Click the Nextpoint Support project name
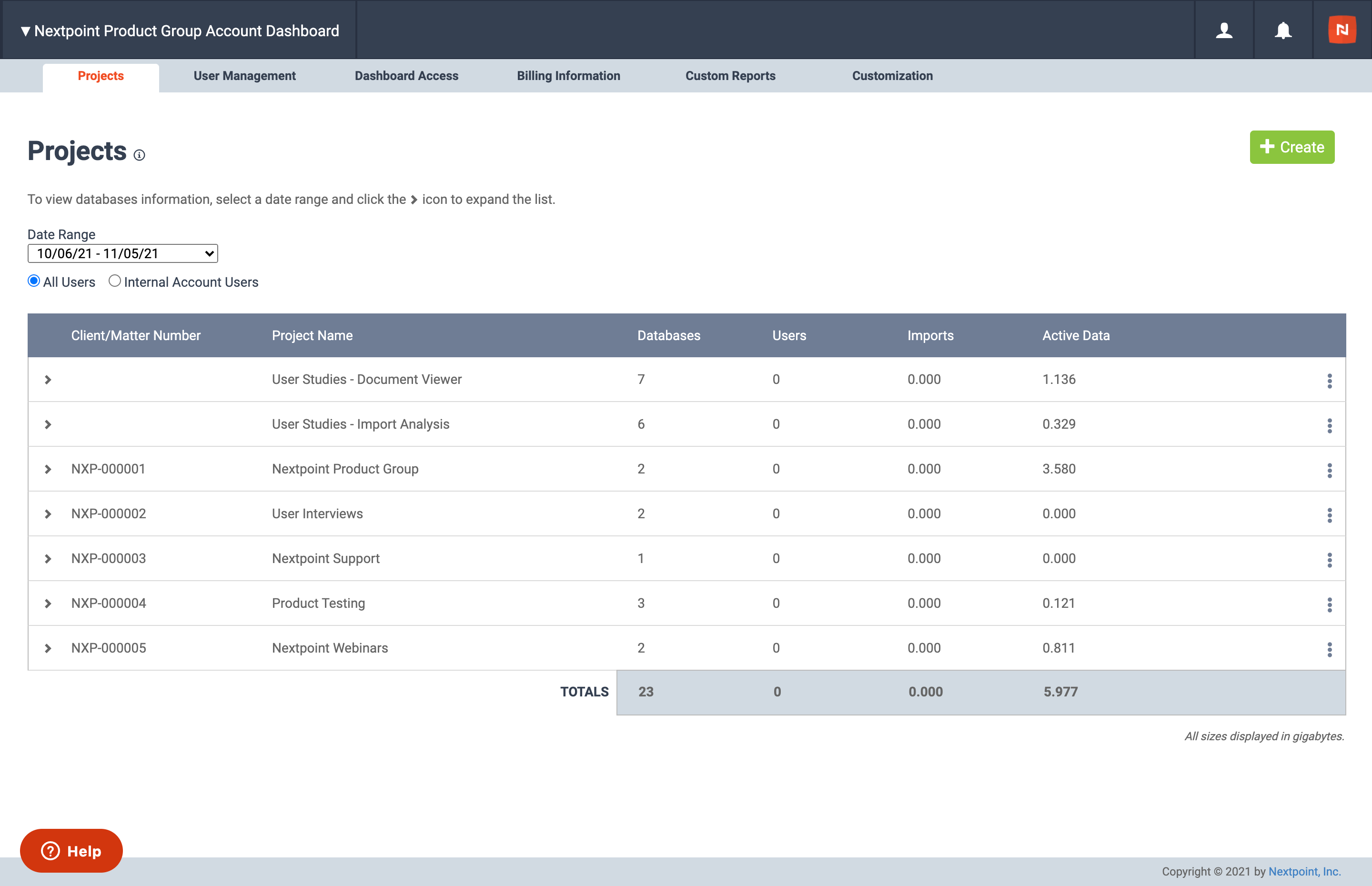The width and height of the screenshot is (1372, 886). coord(325,559)
